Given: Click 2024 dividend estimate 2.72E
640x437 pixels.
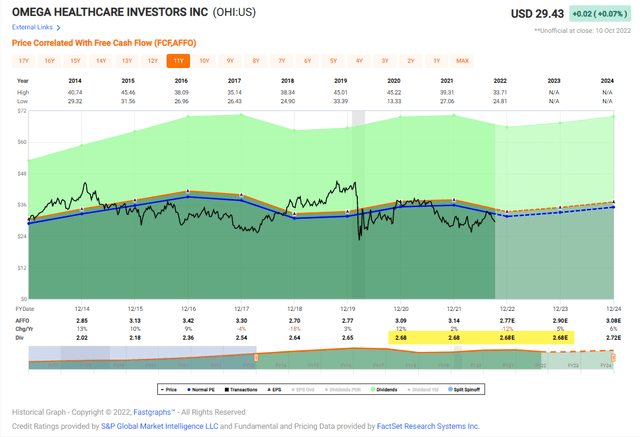Looking at the screenshot, I should tap(613, 338).
